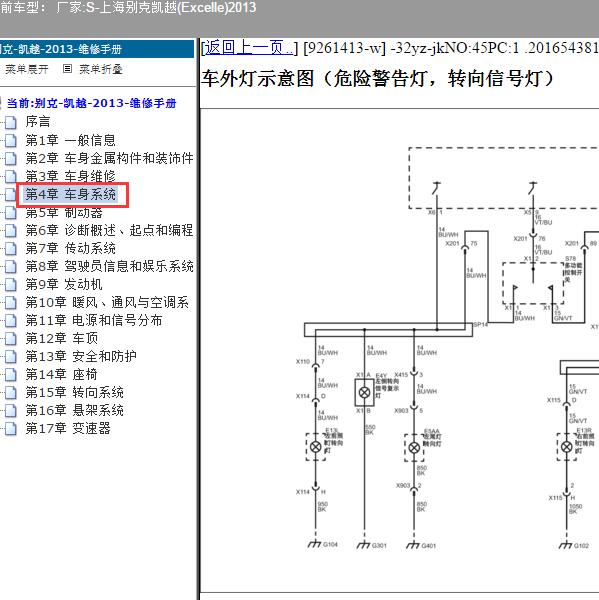This screenshot has width=599, height=600.
Task: Click the page icon beside 第12章 车顶
Action: 11,338
